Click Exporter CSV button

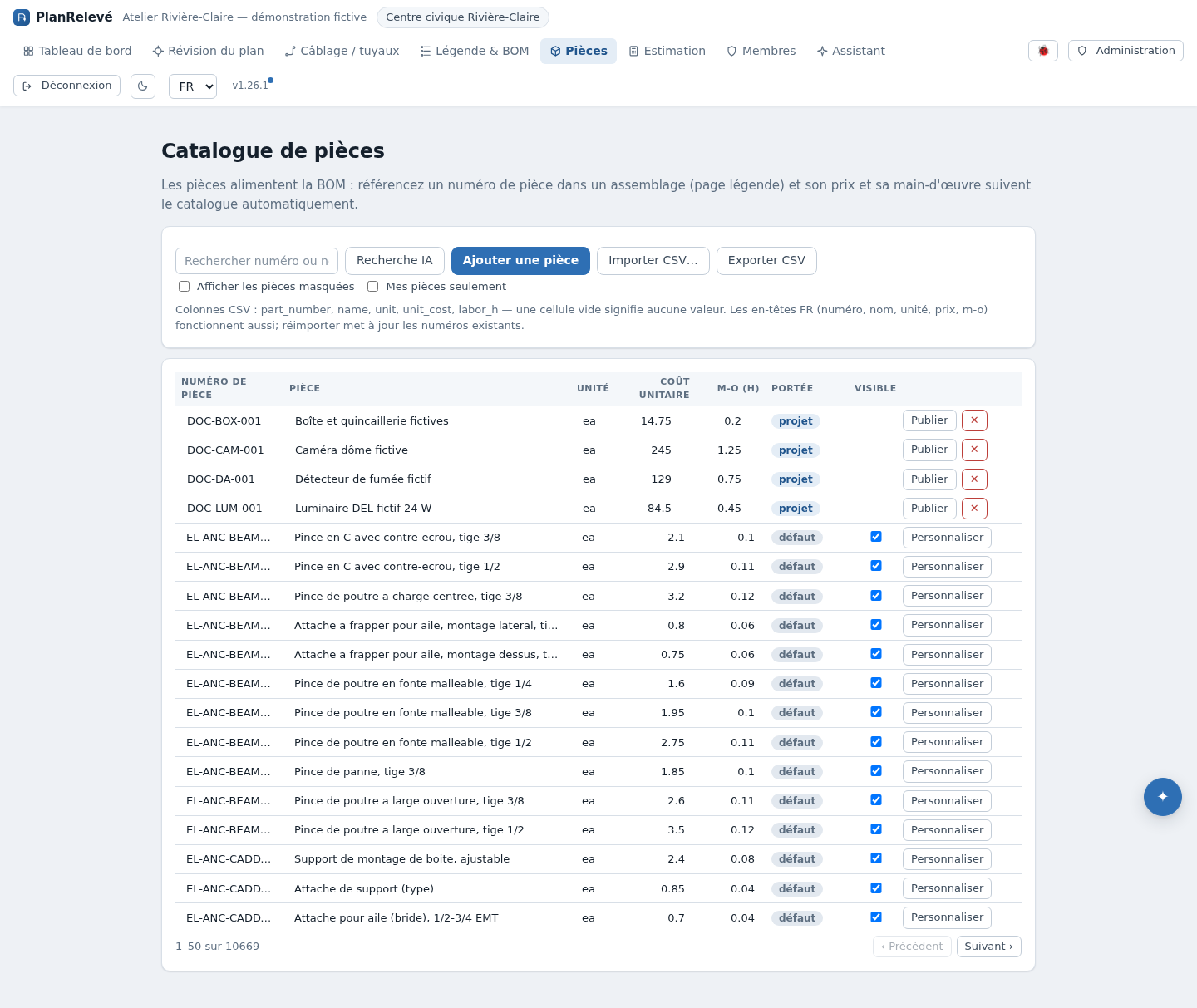point(766,261)
